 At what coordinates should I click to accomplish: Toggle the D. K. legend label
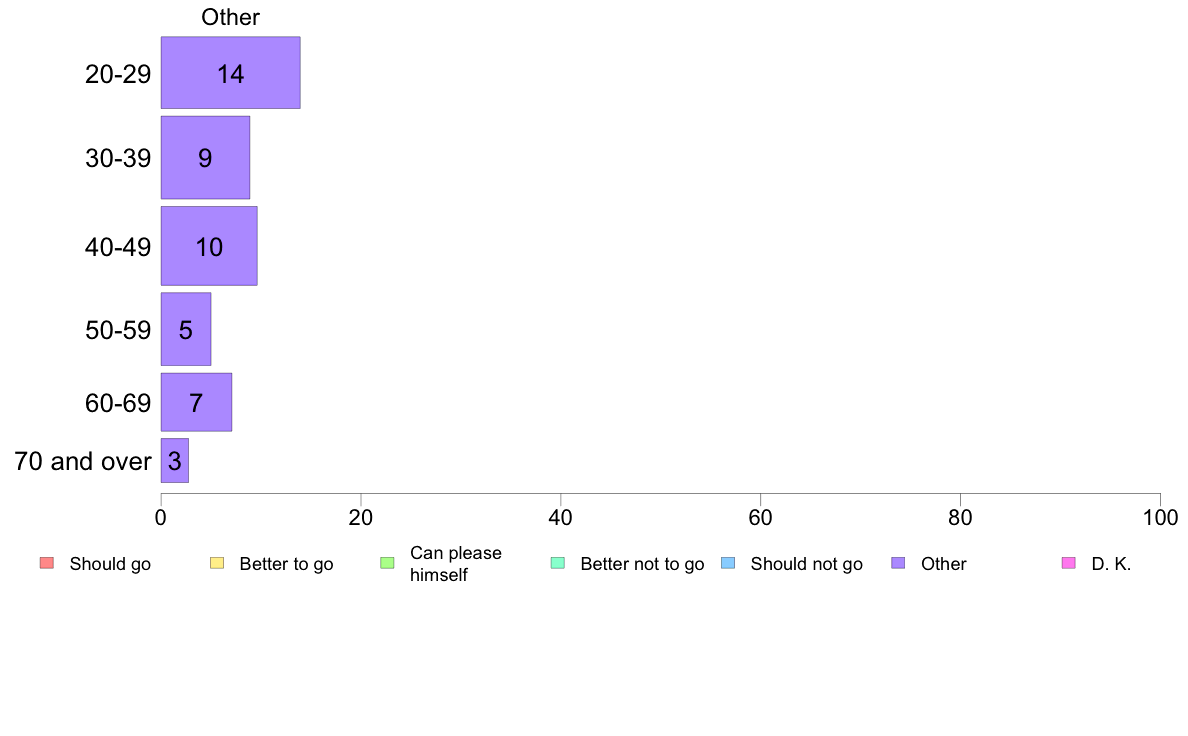click(1111, 564)
